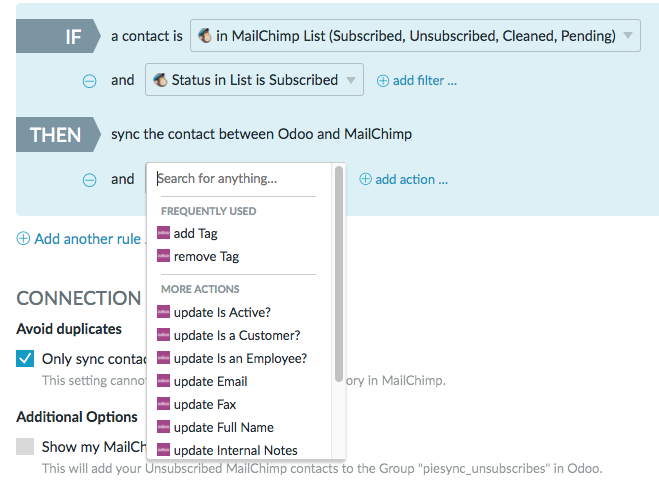Untick the Only sync contacts checkbox
Image resolution: width=659 pixels, height=491 pixels.
25,359
